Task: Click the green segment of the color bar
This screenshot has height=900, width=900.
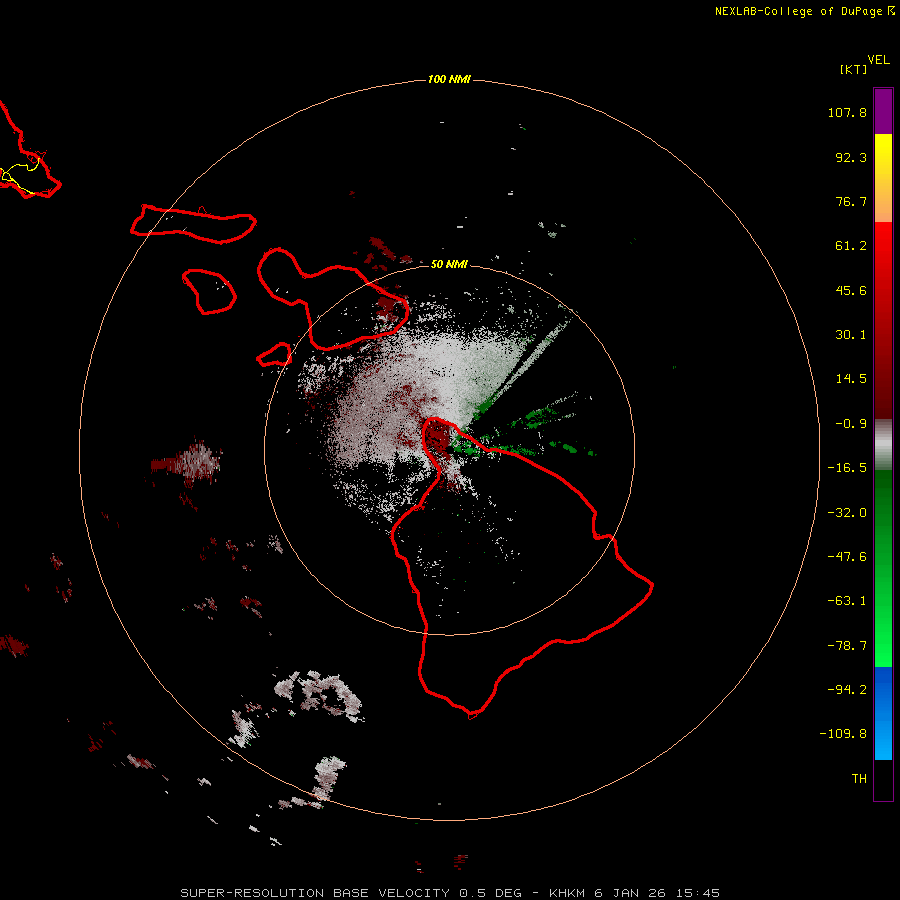Action: (x=883, y=568)
